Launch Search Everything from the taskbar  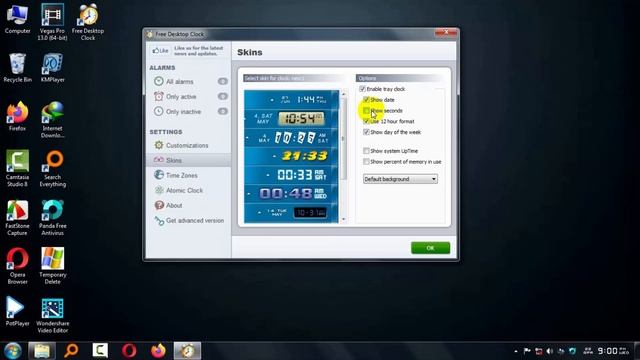[x=71, y=351]
